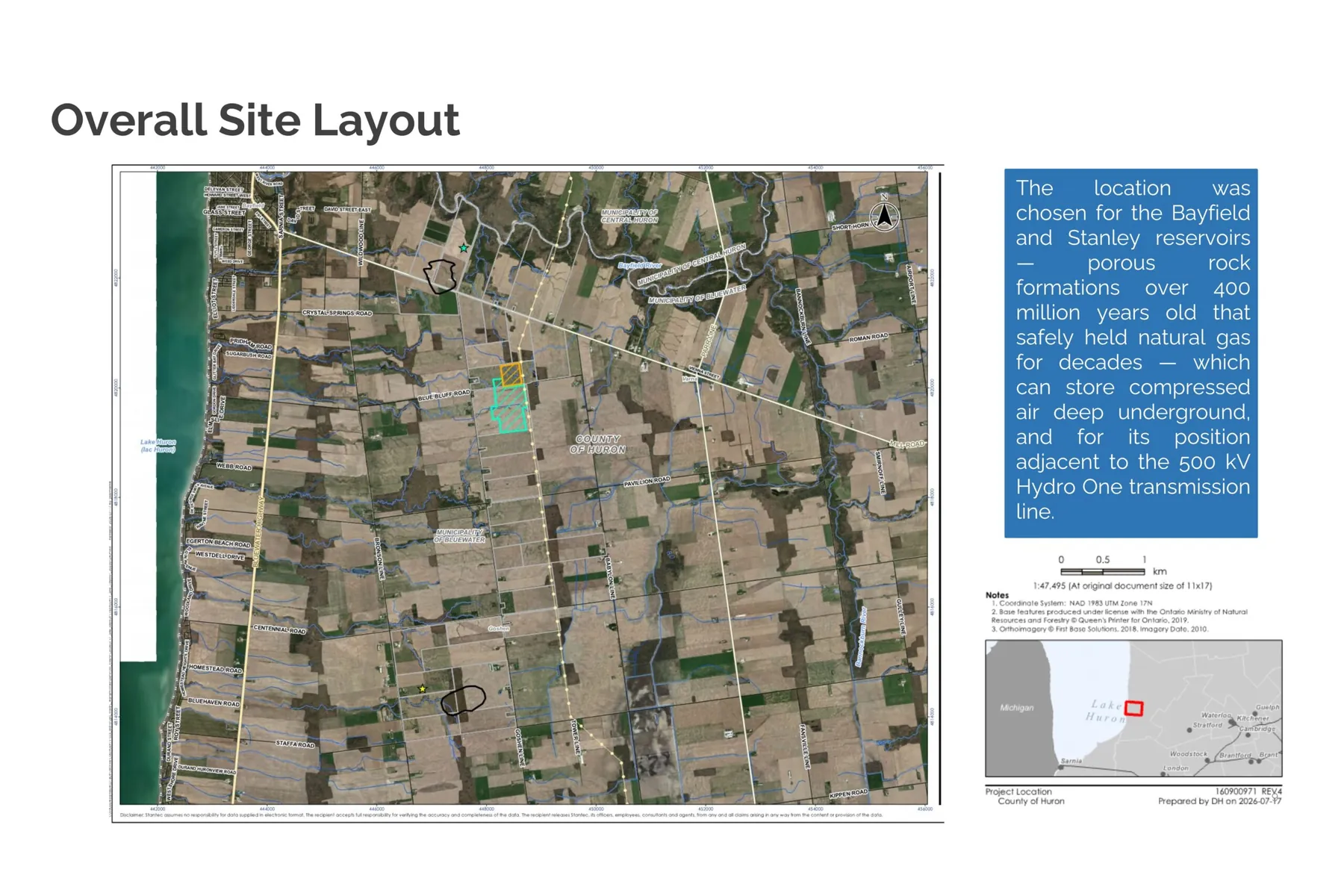This screenshot has width=1344, height=896.
Task: Click the "CRYSTAL SPRINGS ROAD" label
Action: [337, 313]
